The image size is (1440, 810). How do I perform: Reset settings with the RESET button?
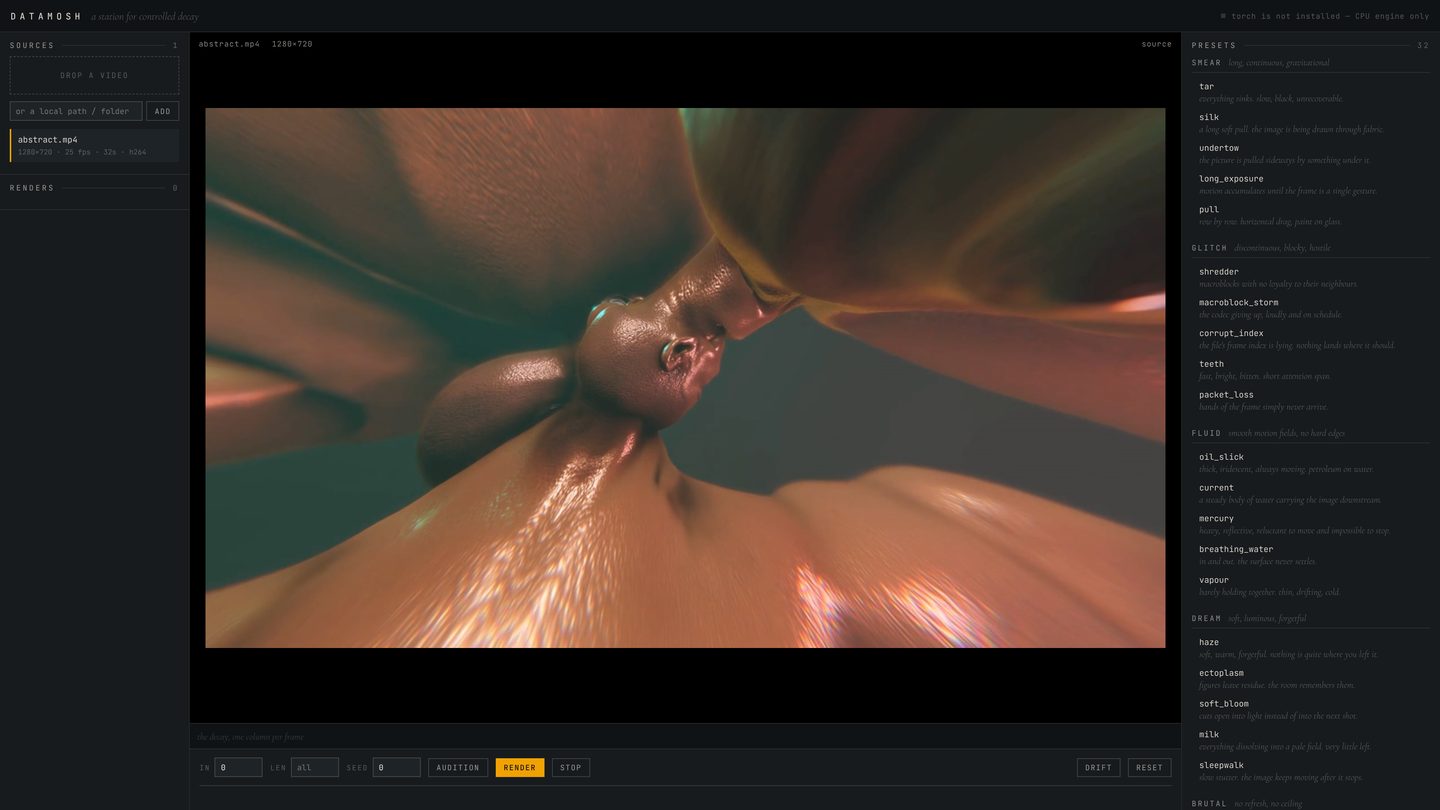click(1150, 767)
